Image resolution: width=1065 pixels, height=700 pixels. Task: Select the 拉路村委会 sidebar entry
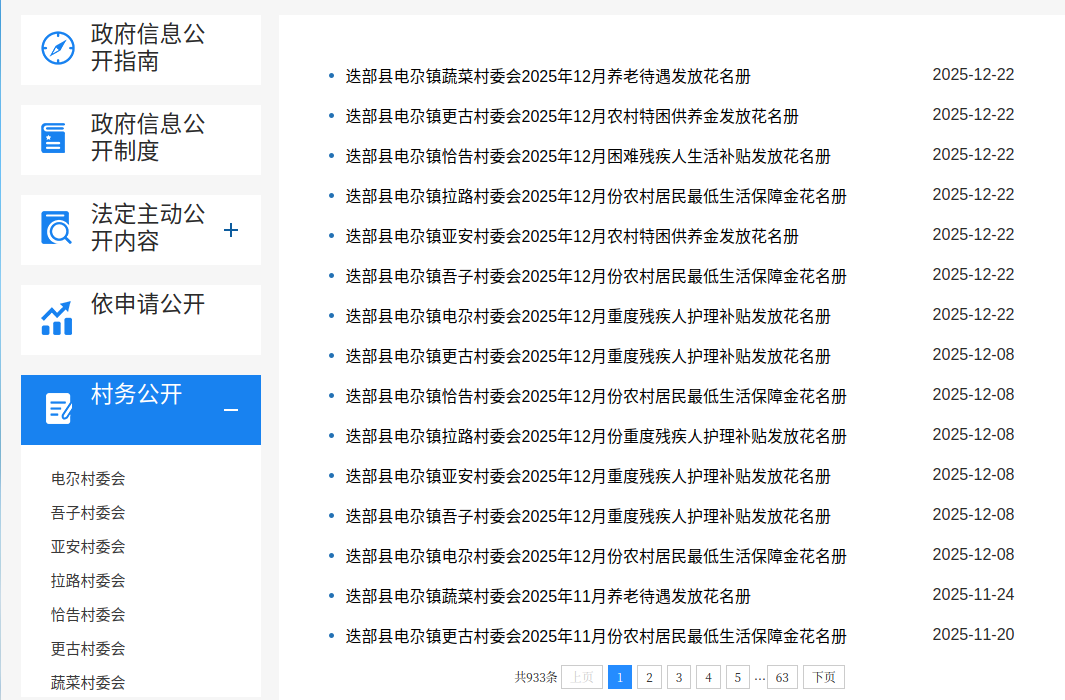tap(88, 581)
